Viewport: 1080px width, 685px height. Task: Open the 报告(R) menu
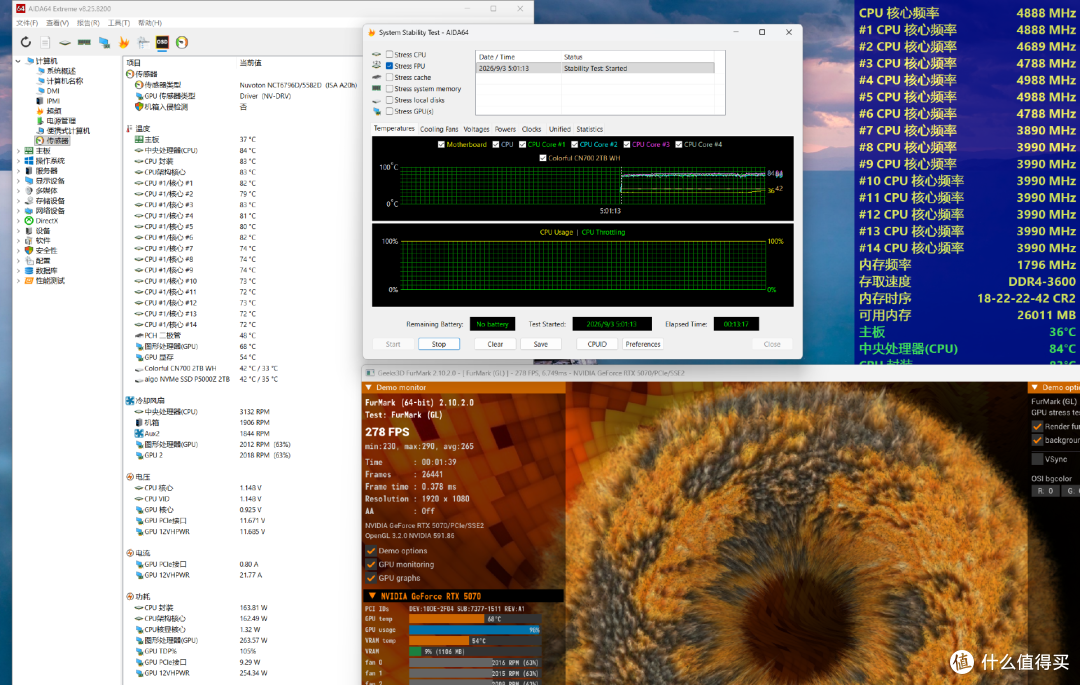(88, 23)
